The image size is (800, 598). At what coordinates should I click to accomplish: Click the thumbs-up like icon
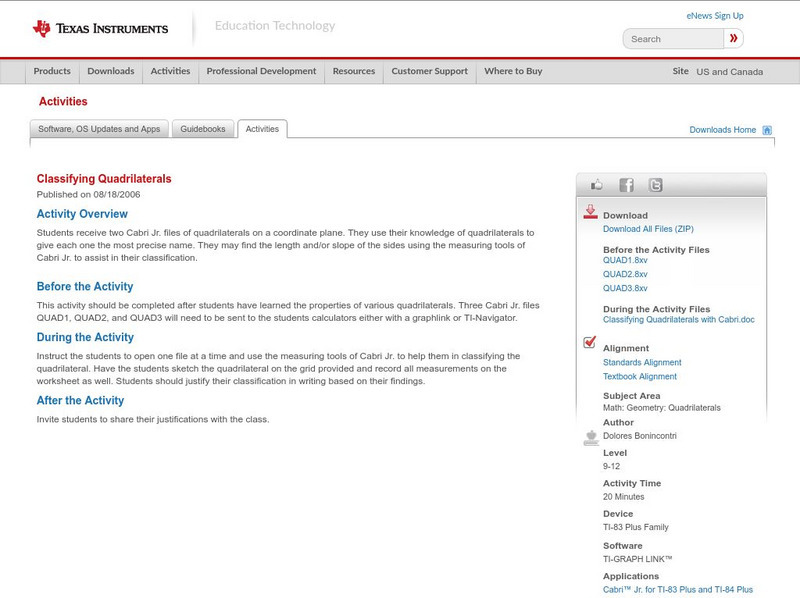tap(596, 185)
